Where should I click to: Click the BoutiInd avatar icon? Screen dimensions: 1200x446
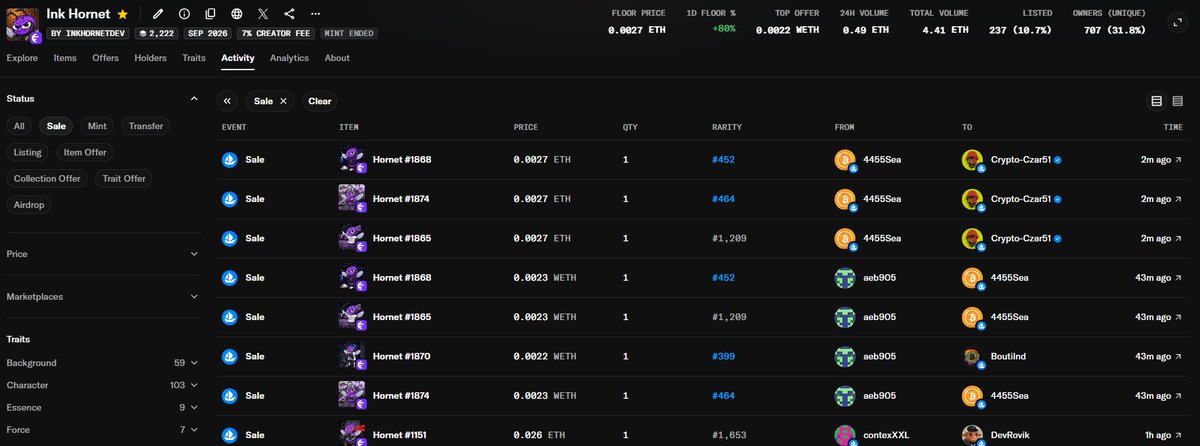973,357
